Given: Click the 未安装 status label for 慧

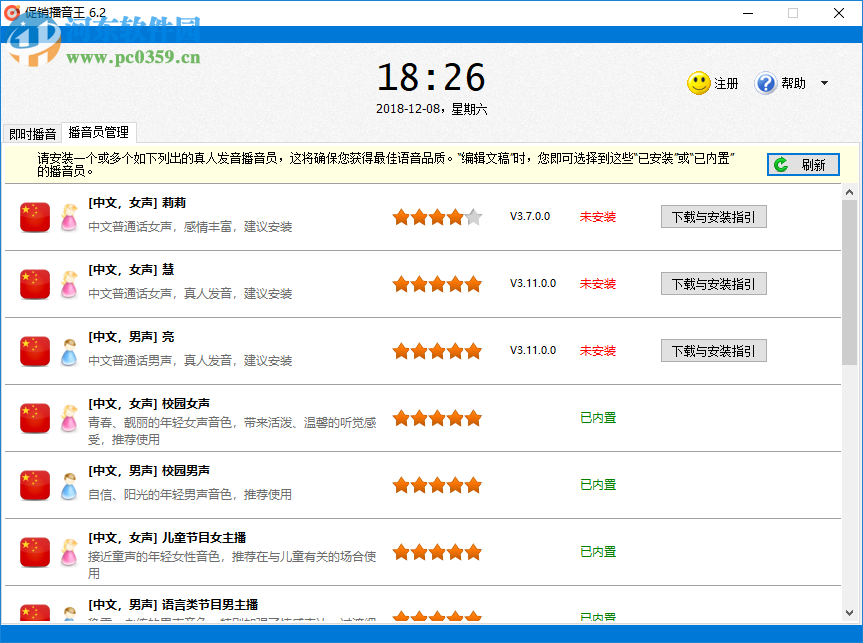Looking at the screenshot, I should 597,283.
